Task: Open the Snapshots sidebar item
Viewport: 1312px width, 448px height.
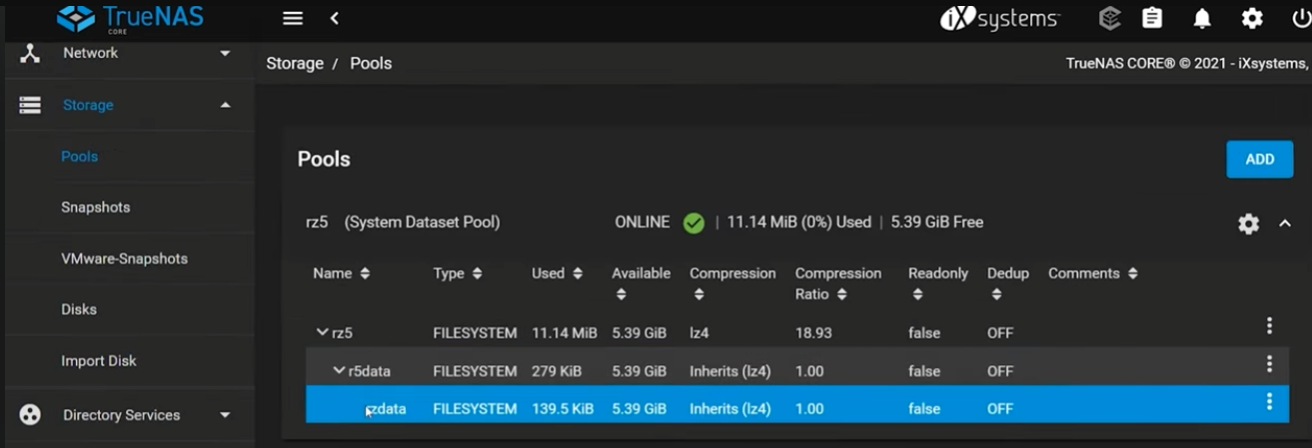Action: point(96,207)
